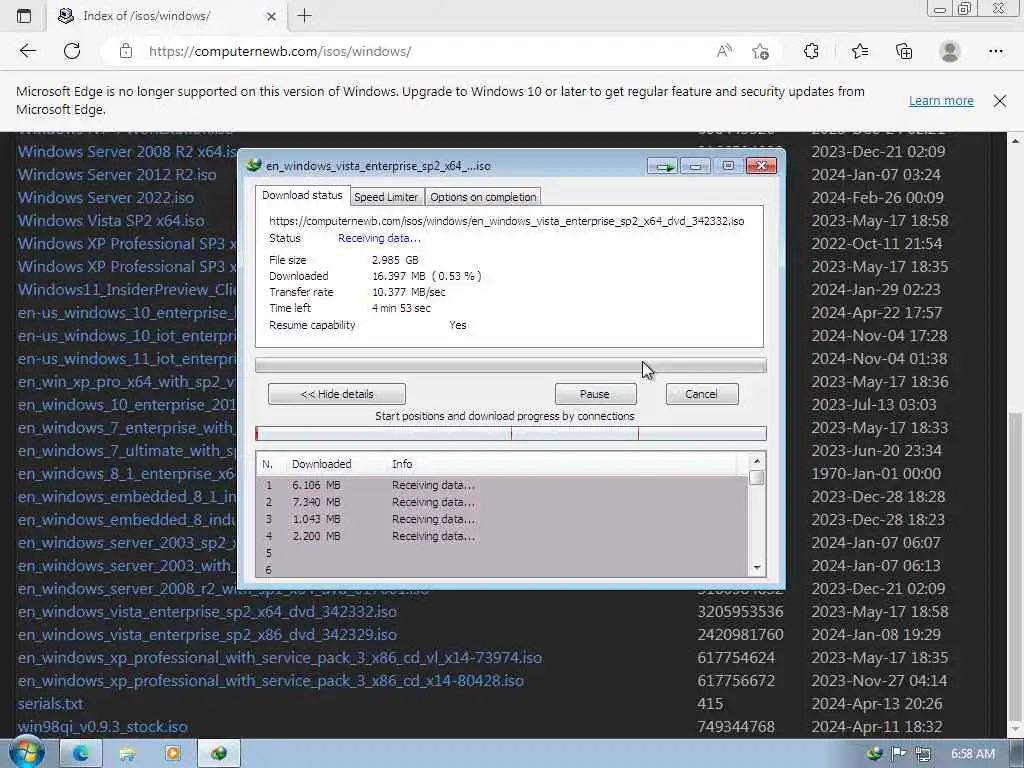Click the page vertical scrollbar thumb
This screenshot has width=1024, height=768.
[x=1016, y=565]
